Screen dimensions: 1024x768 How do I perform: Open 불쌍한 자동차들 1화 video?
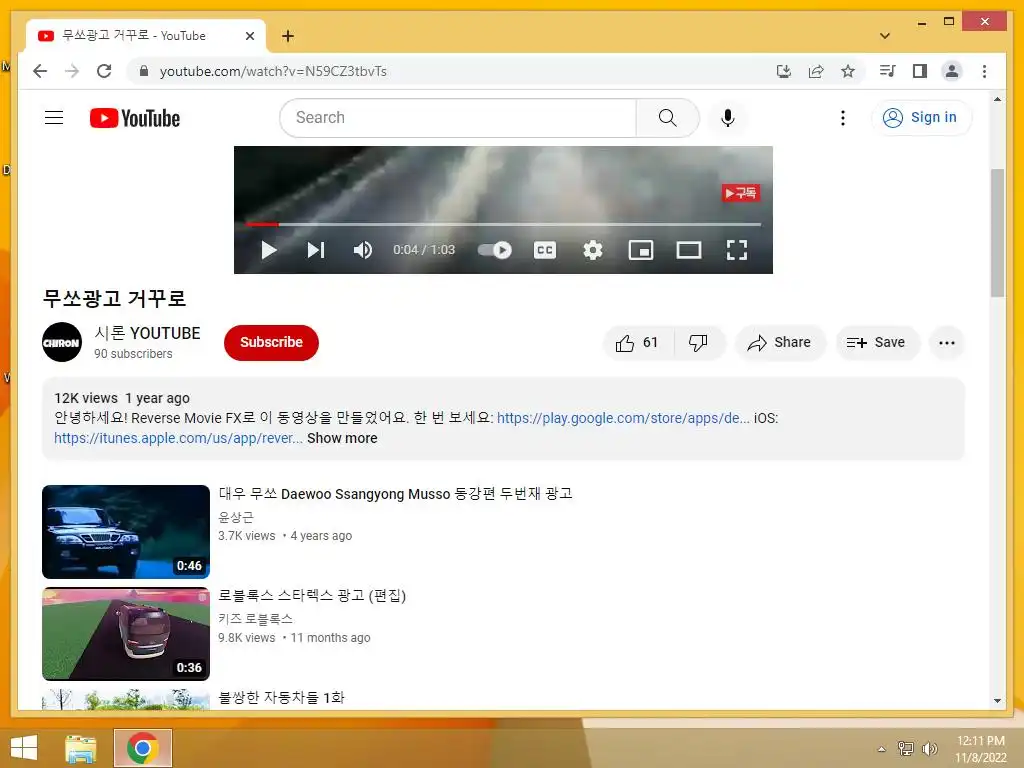(281, 697)
